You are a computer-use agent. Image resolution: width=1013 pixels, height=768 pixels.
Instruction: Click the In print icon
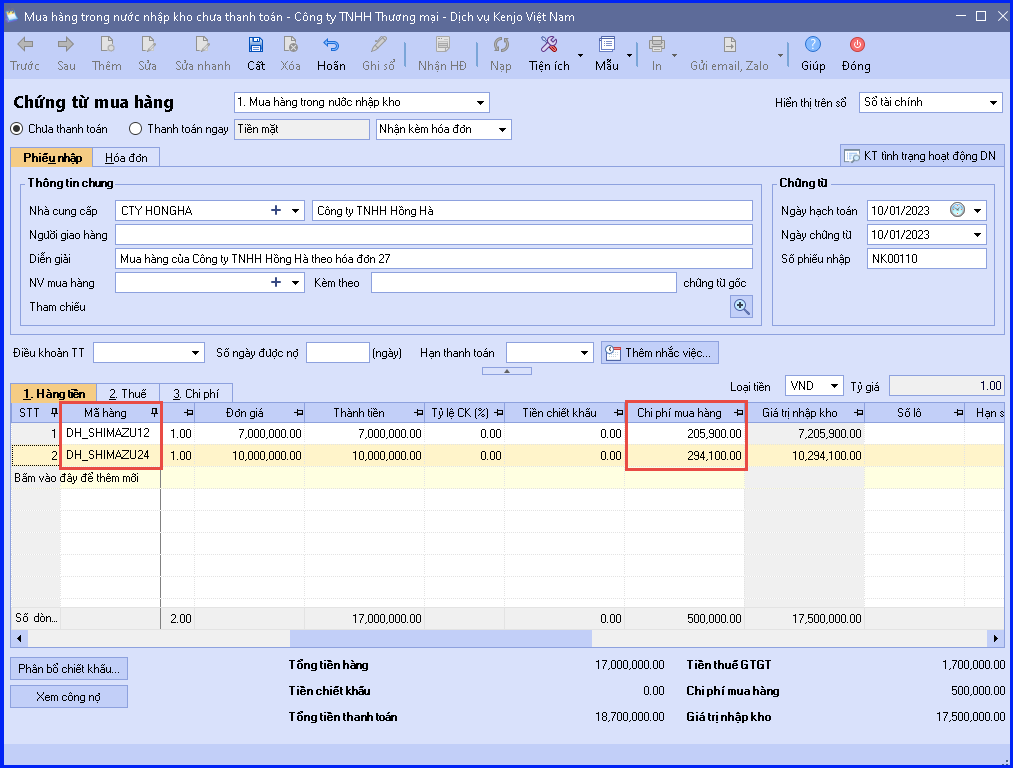pos(656,45)
